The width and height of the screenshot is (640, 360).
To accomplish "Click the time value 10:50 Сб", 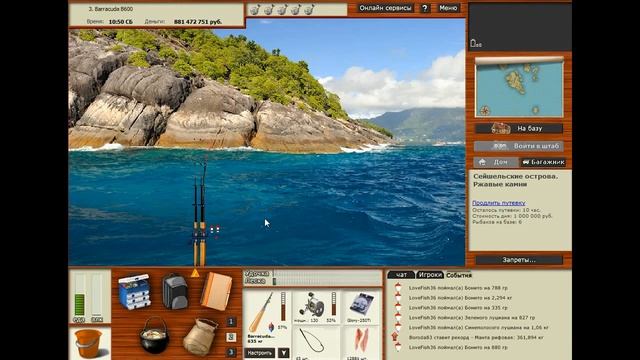I will [120, 22].
